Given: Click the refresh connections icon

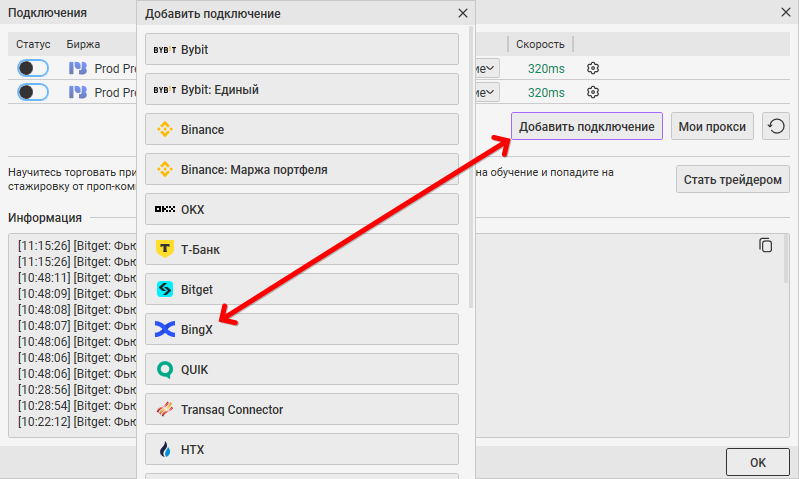Looking at the screenshot, I should [x=776, y=126].
